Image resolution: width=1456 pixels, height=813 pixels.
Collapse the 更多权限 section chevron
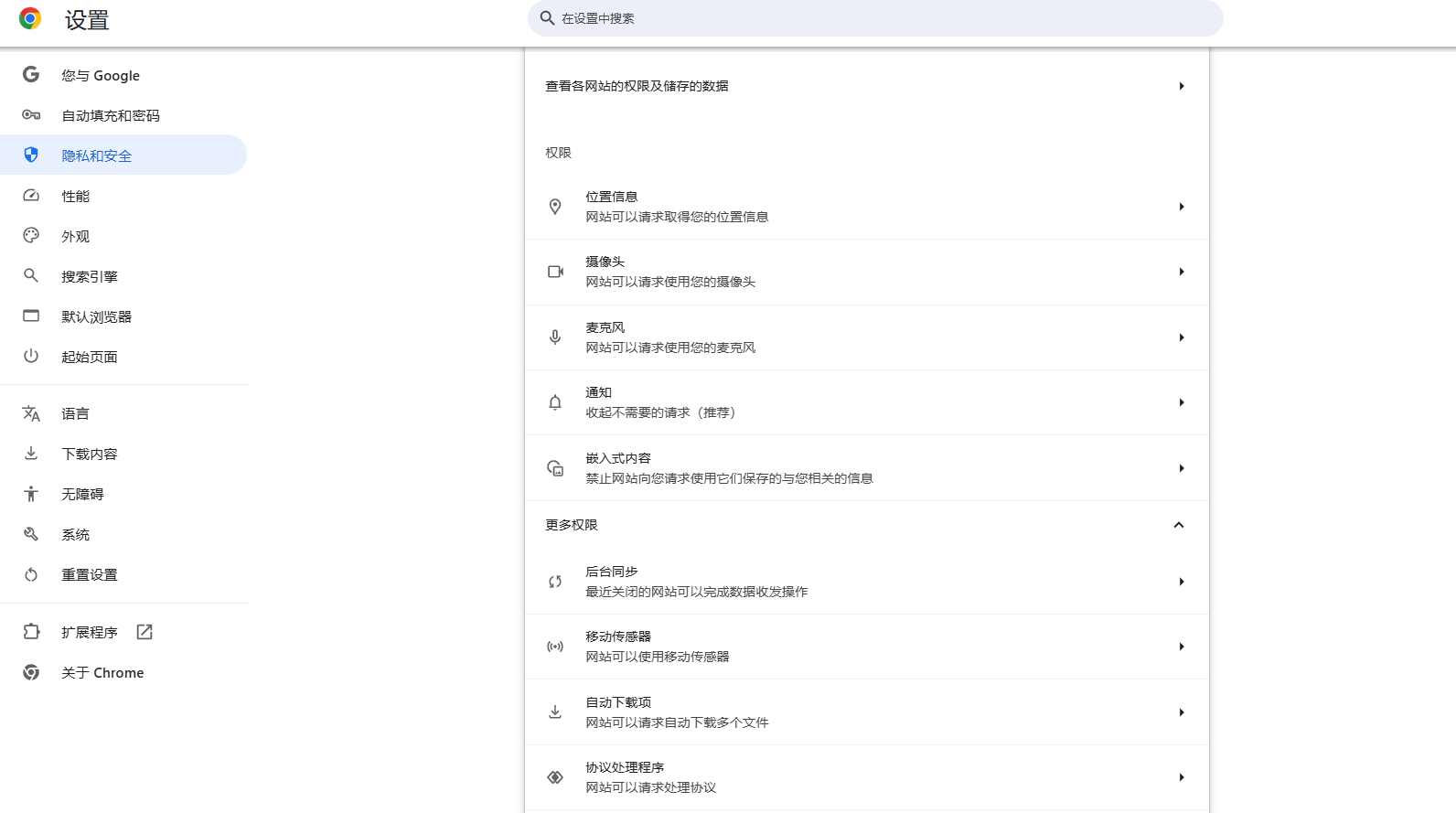tap(1179, 525)
